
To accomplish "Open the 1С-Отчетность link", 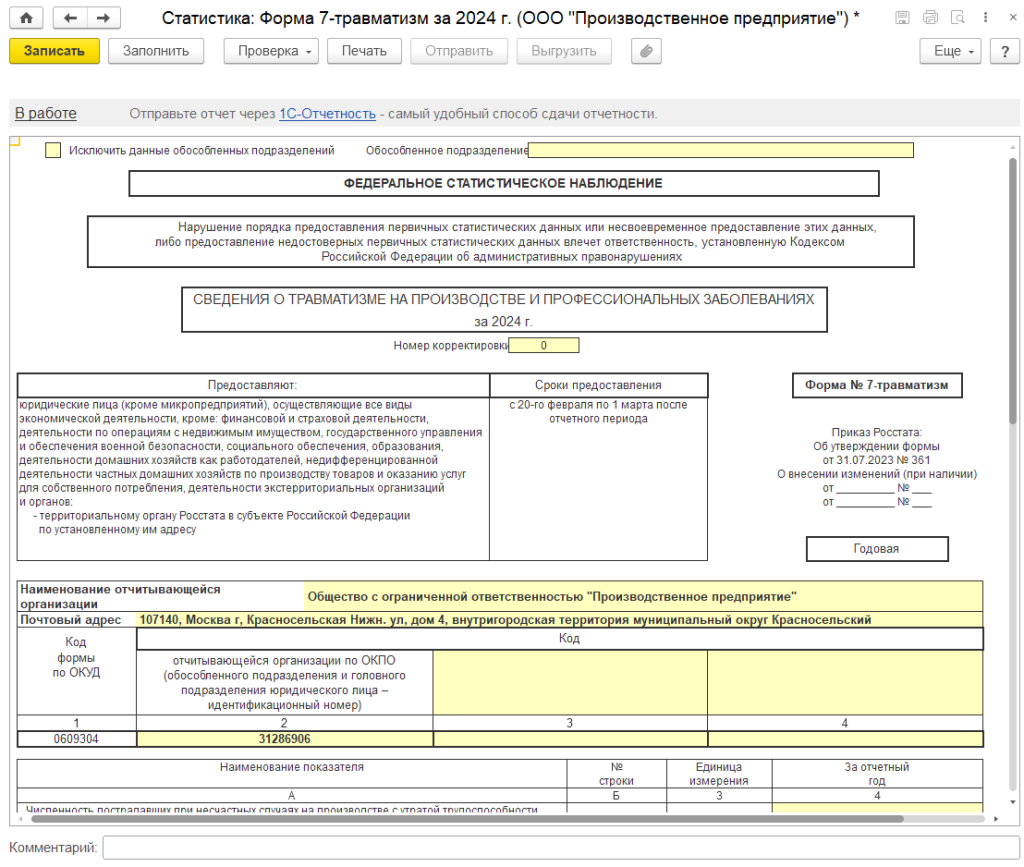I will tap(327, 113).
